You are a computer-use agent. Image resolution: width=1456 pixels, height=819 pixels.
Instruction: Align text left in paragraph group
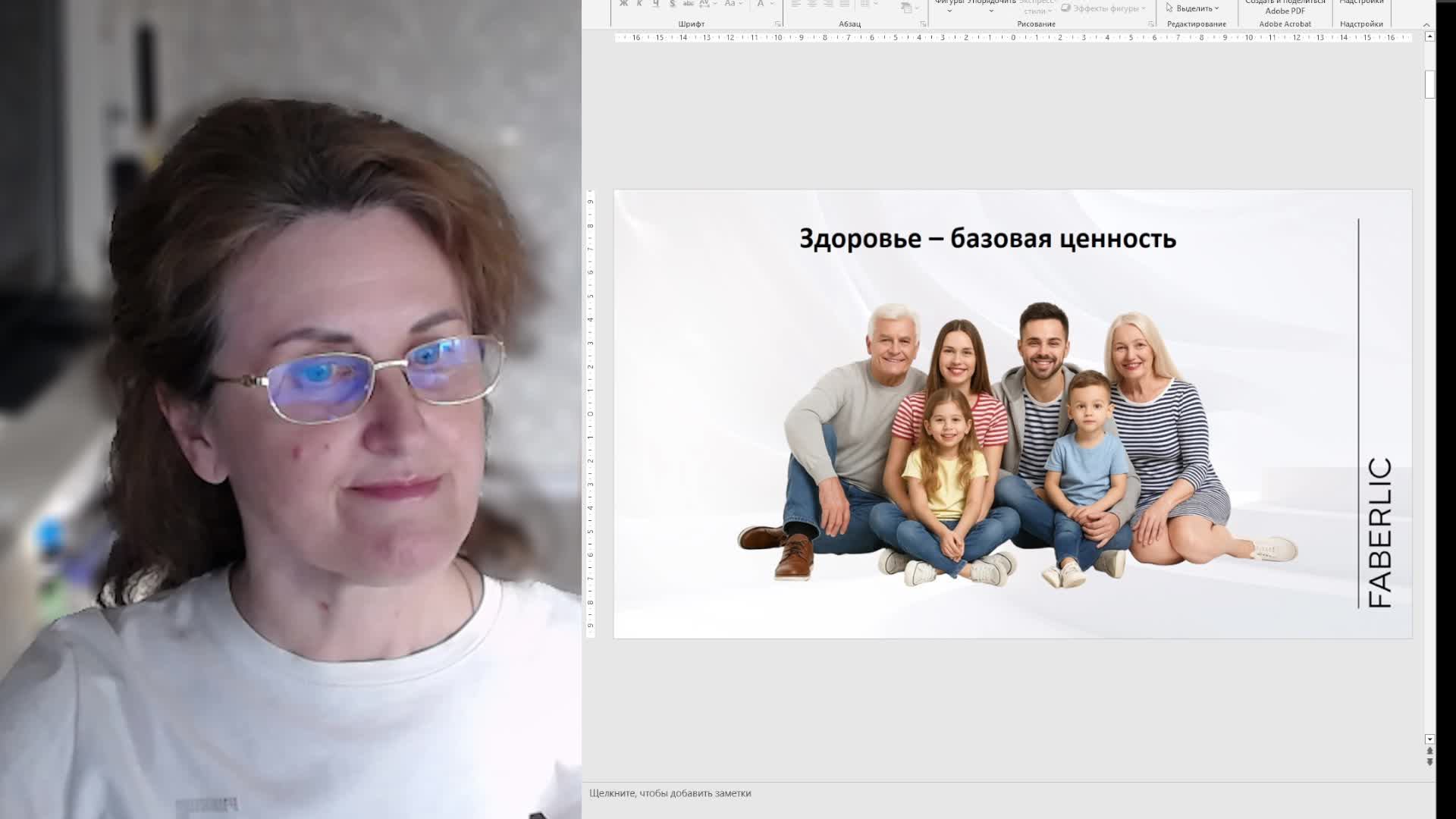tap(795, 4)
